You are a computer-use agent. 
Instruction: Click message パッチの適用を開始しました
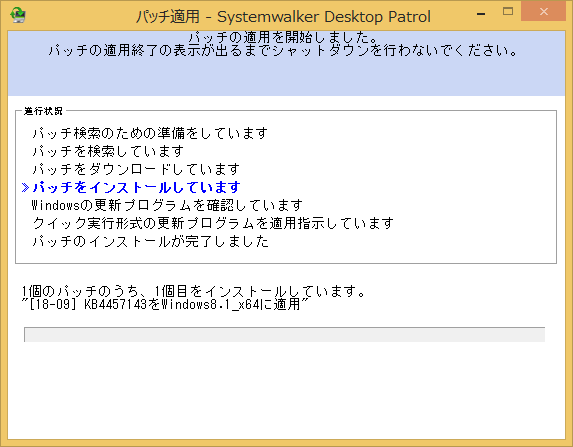click(283, 37)
